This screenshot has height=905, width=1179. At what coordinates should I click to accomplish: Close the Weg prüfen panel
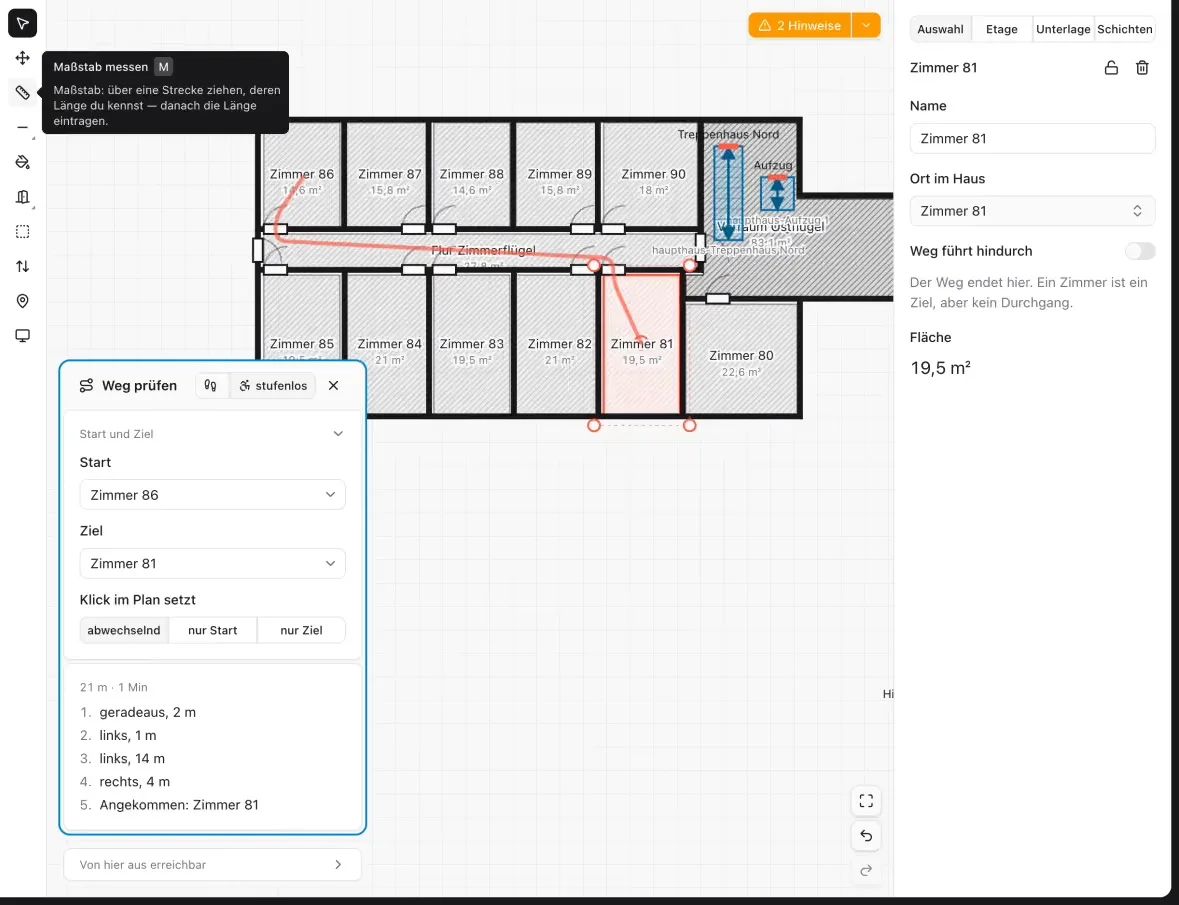point(334,386)
